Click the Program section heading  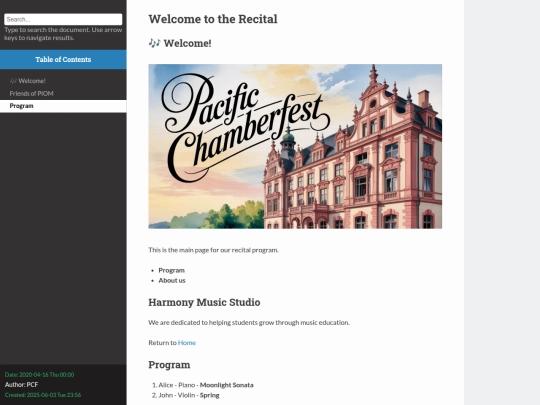tap(169, 365)
